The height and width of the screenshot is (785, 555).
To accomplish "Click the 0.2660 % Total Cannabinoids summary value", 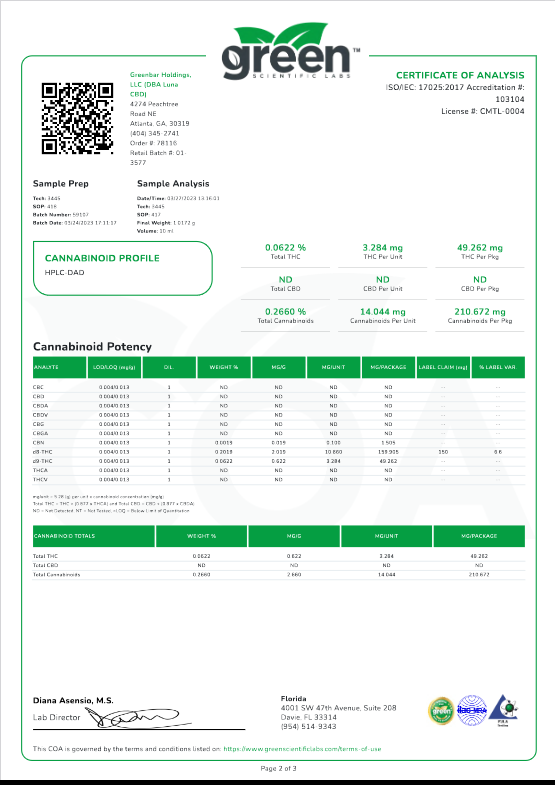I will [x=285, y=311].
